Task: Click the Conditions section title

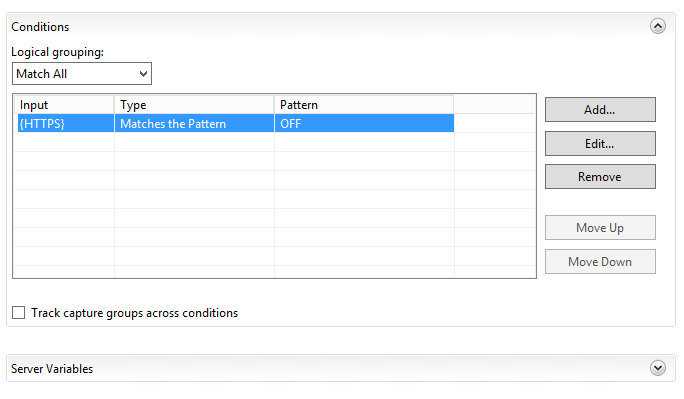Action: [40, 27]
